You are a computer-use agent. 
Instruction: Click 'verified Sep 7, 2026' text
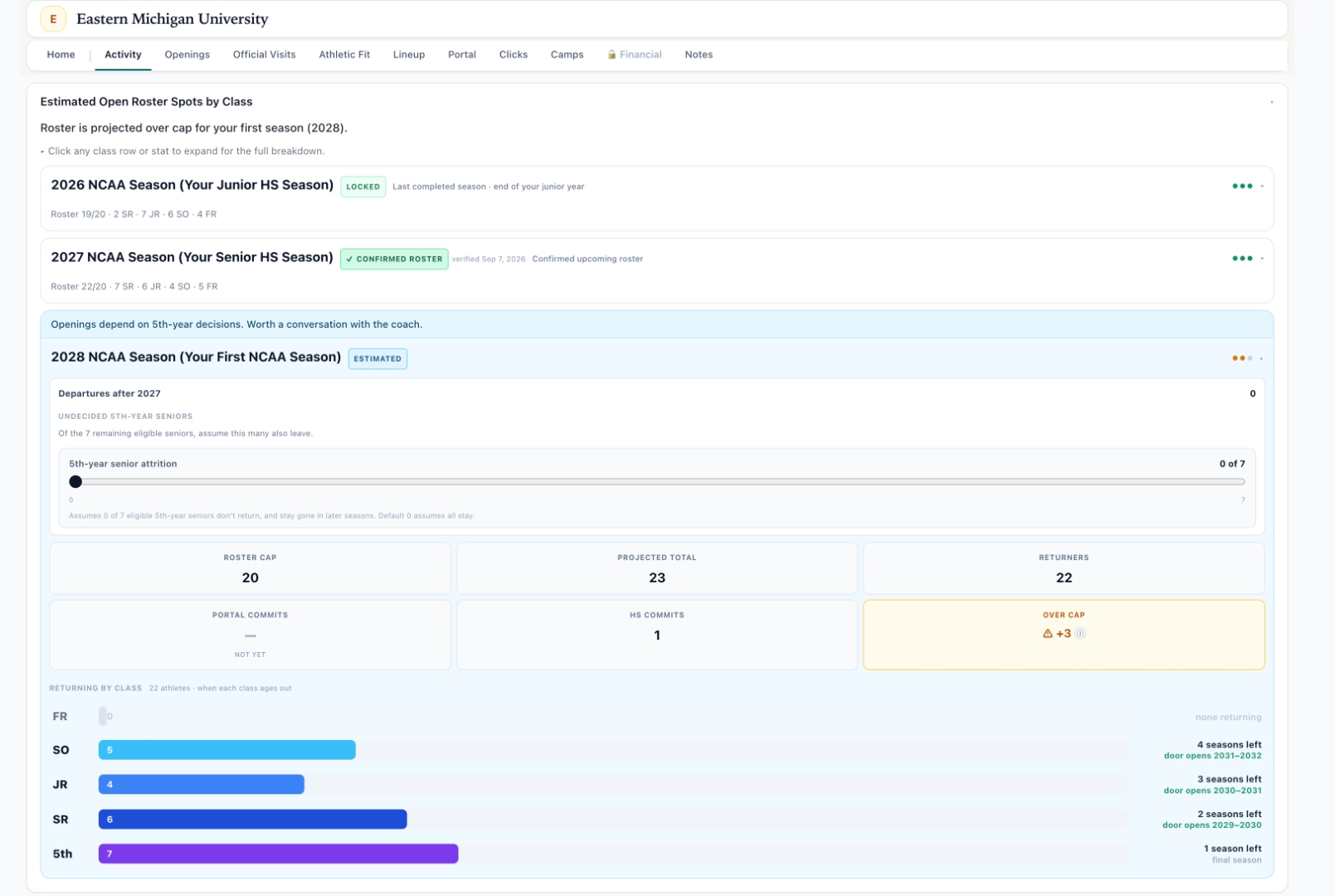tap(489, 259)
